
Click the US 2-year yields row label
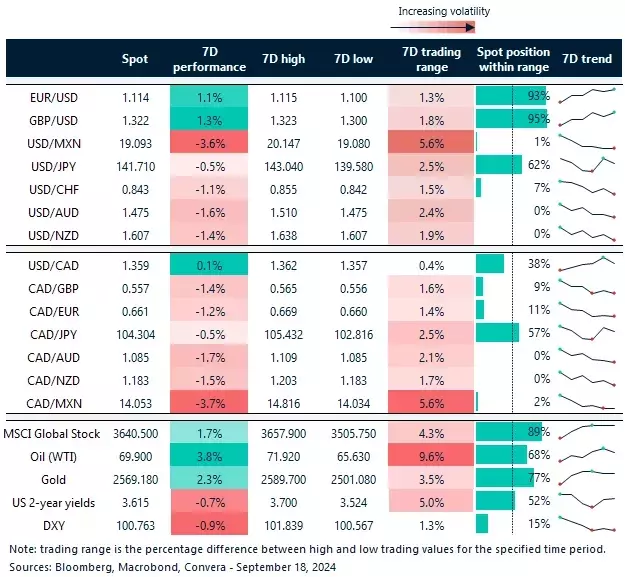(x=52, y=501)
